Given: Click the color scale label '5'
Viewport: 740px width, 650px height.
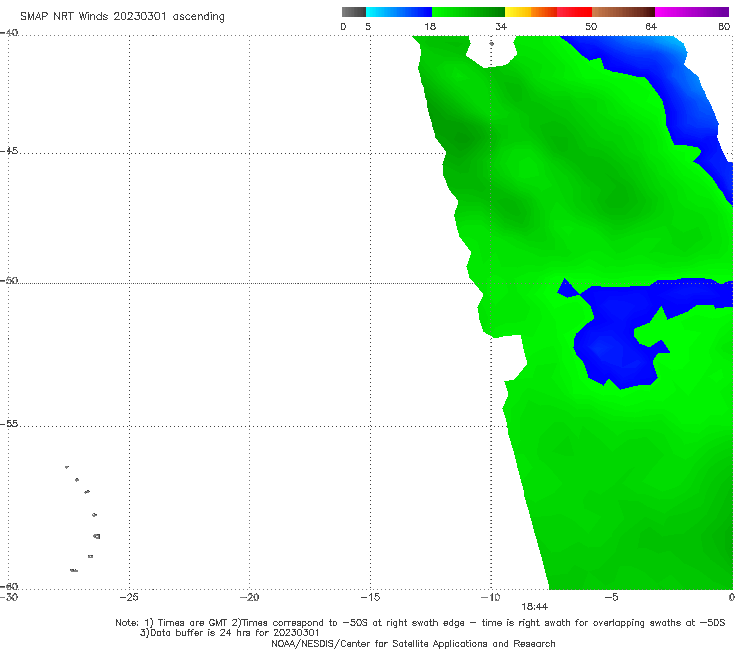Looking at the screenshot, I should tap(368, 26).
